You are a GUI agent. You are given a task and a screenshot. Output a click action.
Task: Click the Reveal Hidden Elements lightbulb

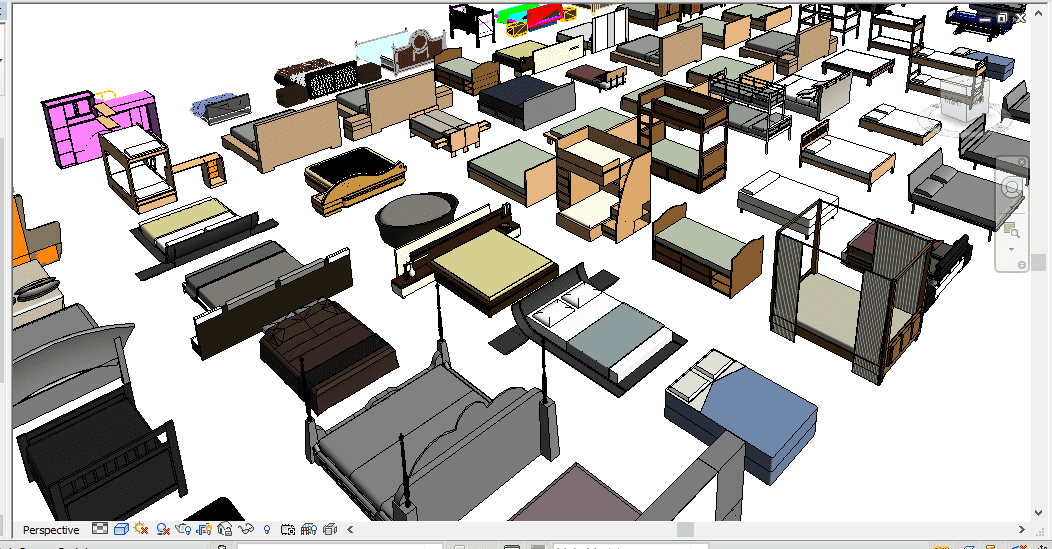267,529
